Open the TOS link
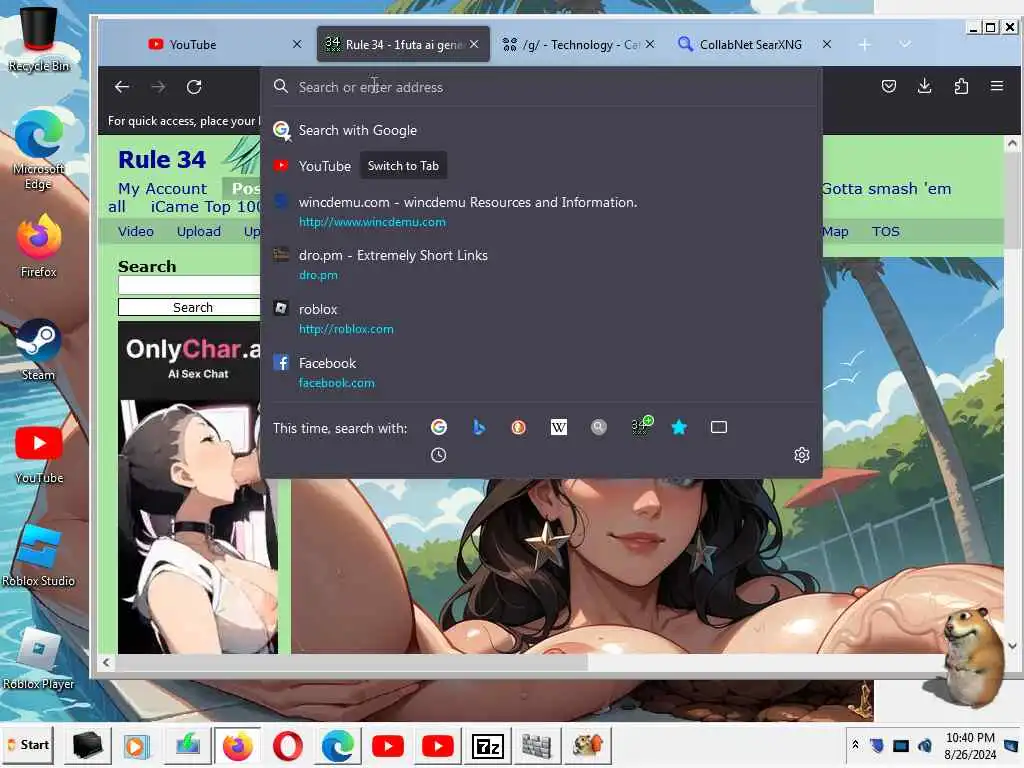 click(886, 231)
